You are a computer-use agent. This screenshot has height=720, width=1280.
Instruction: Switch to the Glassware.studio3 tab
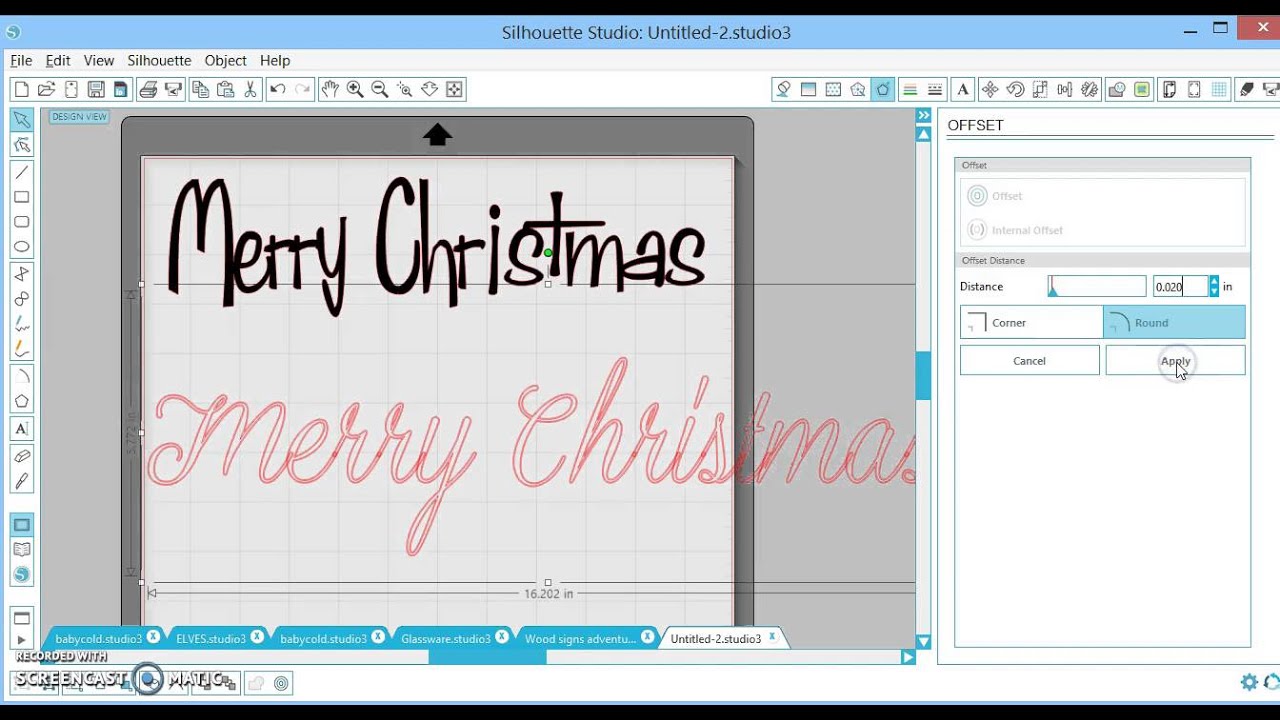point(446,638)
